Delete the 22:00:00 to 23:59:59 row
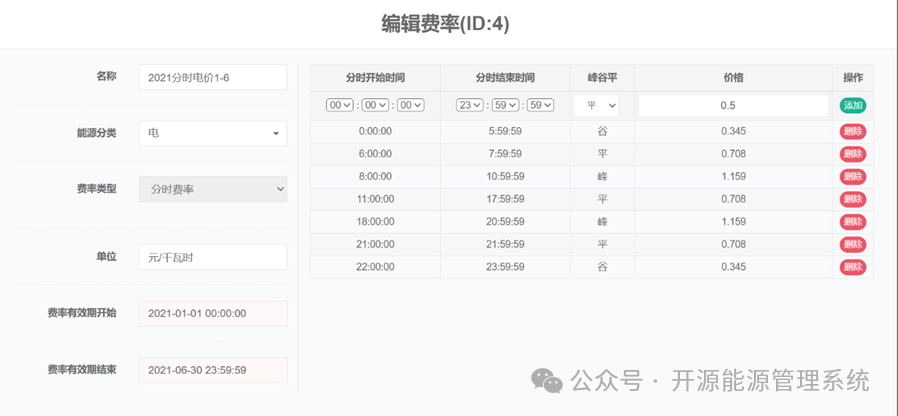Viewport: 898px width, 416px height. pyautogui.click(x=853, y=267)
